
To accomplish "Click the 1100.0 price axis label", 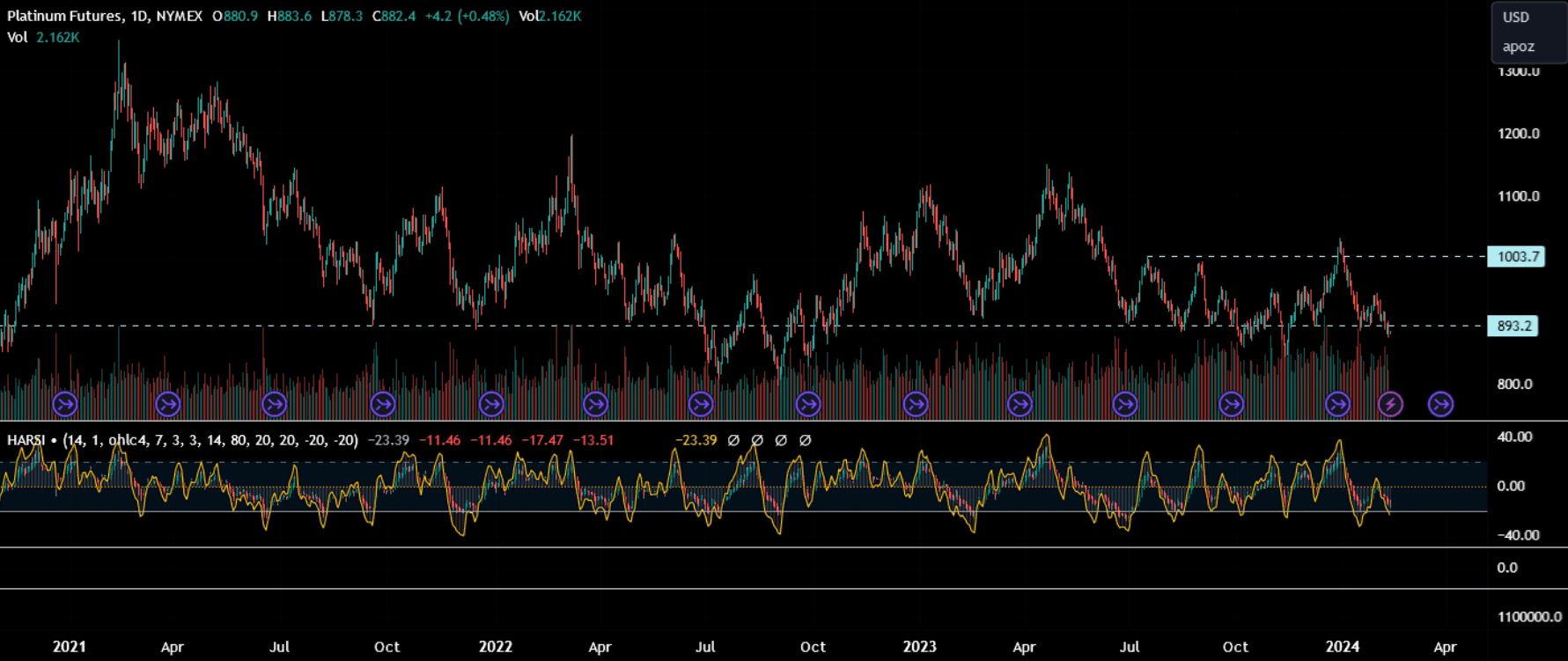I will 1518,196.
